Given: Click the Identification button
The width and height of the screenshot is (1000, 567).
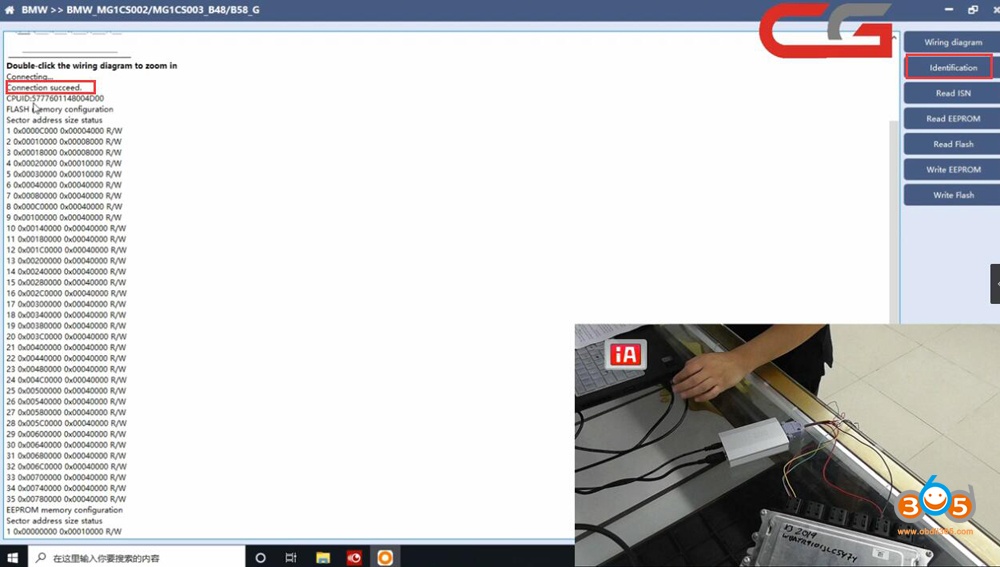Looking at the screenshot, I should point(953,68).
